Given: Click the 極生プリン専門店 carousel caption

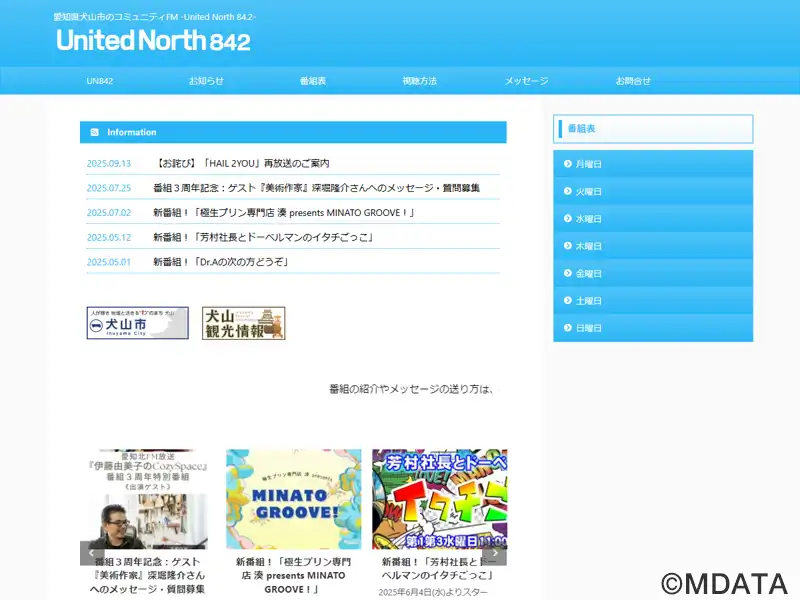Looking at the screenshot, I should [293, 576].
